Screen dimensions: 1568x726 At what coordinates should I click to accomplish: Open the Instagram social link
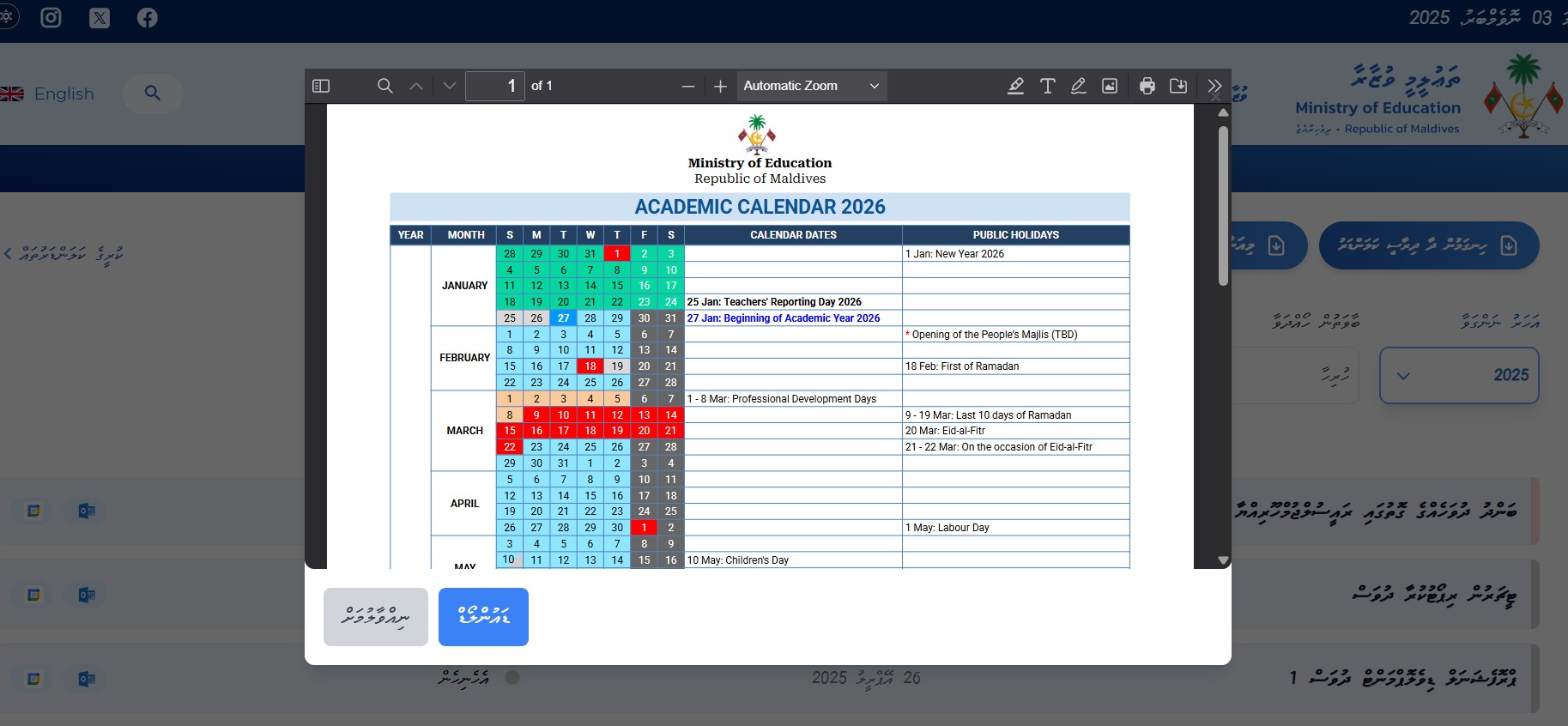51,17
